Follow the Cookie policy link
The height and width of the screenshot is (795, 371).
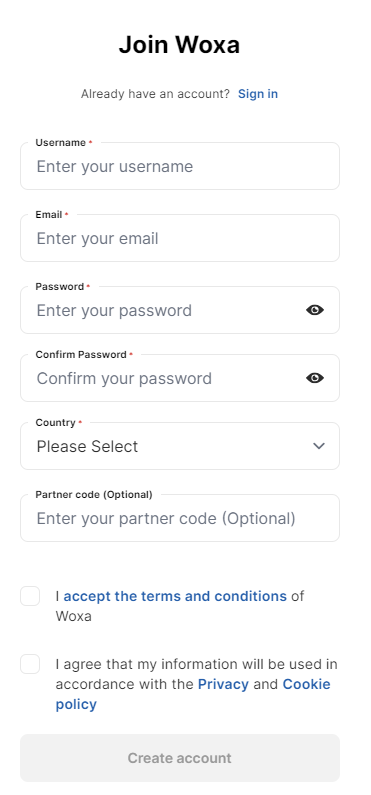[193, 694]
